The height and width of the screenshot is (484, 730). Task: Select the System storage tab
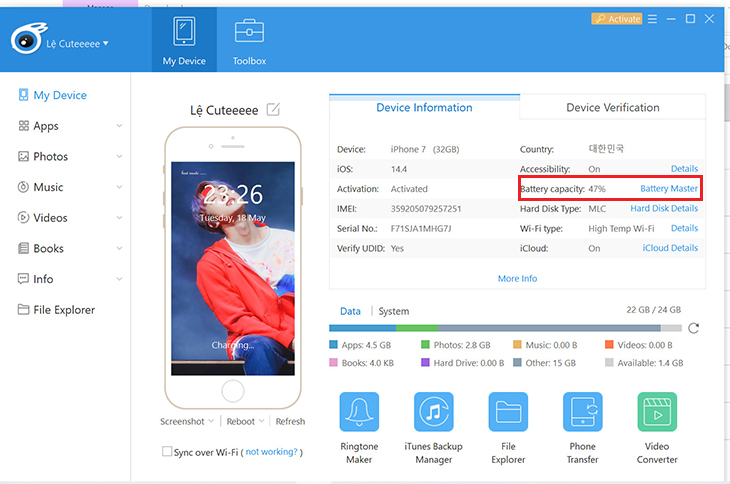[x=393, y=311]
